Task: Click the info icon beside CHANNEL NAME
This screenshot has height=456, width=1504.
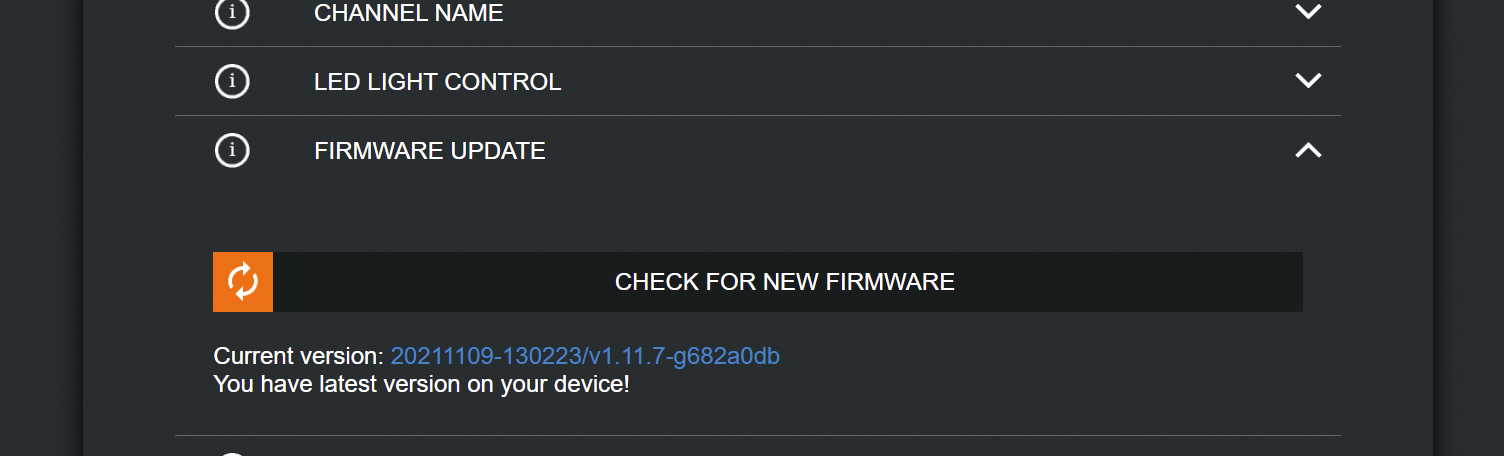Action: point(232,12)
